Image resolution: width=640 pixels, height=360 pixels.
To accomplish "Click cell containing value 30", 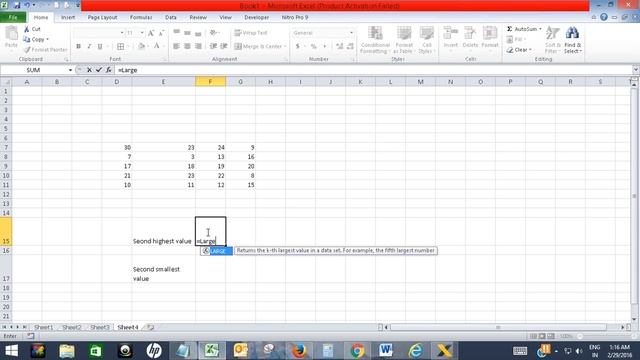I will click(x=117, y=147).
